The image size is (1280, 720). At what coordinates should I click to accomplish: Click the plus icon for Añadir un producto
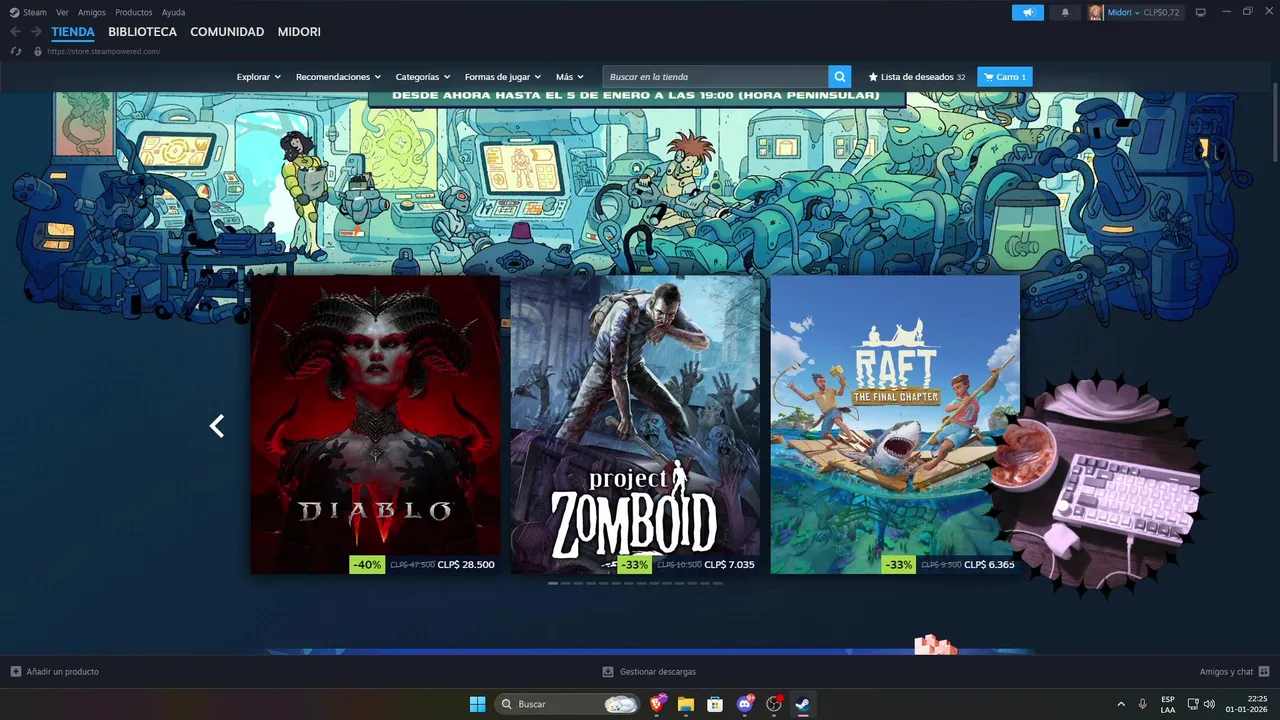coord(15,672)
